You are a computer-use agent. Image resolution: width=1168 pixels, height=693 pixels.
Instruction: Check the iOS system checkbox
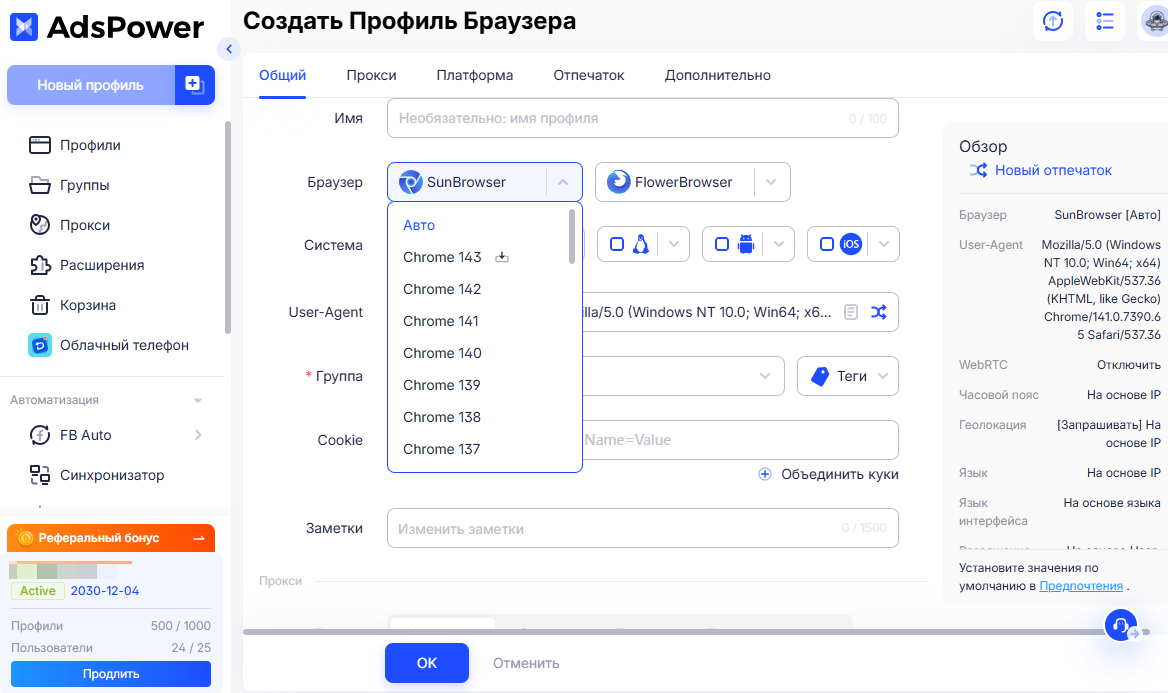click(x=827, y=244)
